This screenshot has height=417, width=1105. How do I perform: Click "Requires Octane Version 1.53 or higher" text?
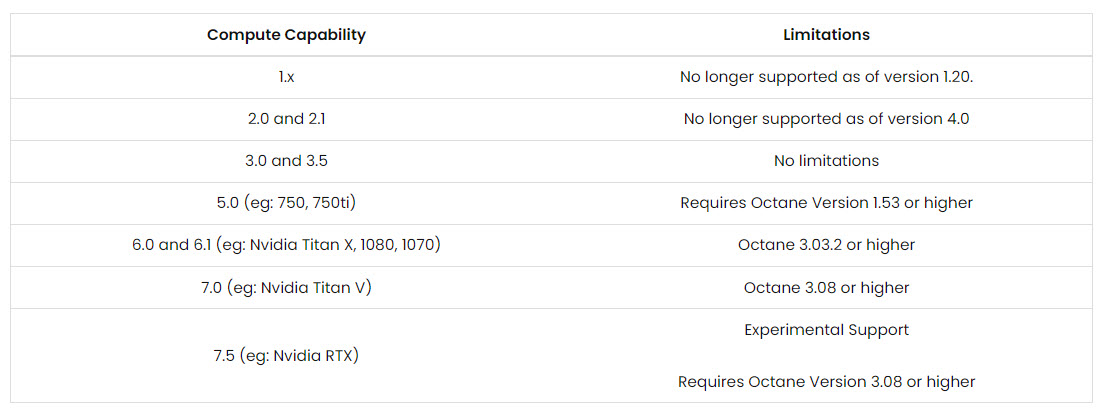click(x=826, y=203)
